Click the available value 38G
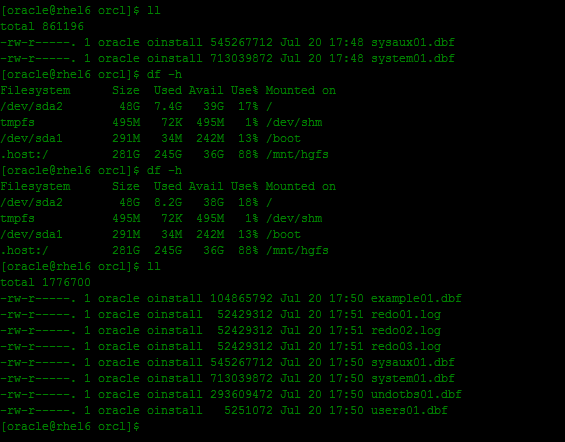The height and width of the screenshot is (442, 565). coord(213,202)
